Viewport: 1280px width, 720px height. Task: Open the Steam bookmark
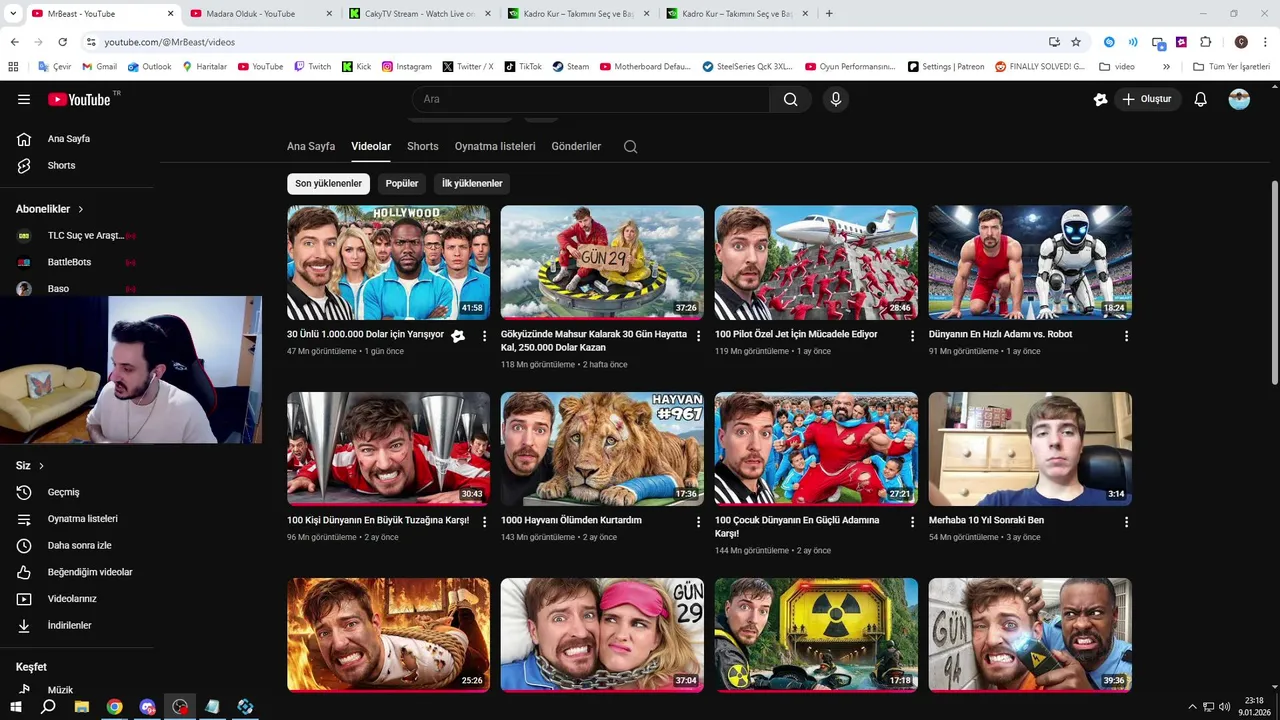570,67
